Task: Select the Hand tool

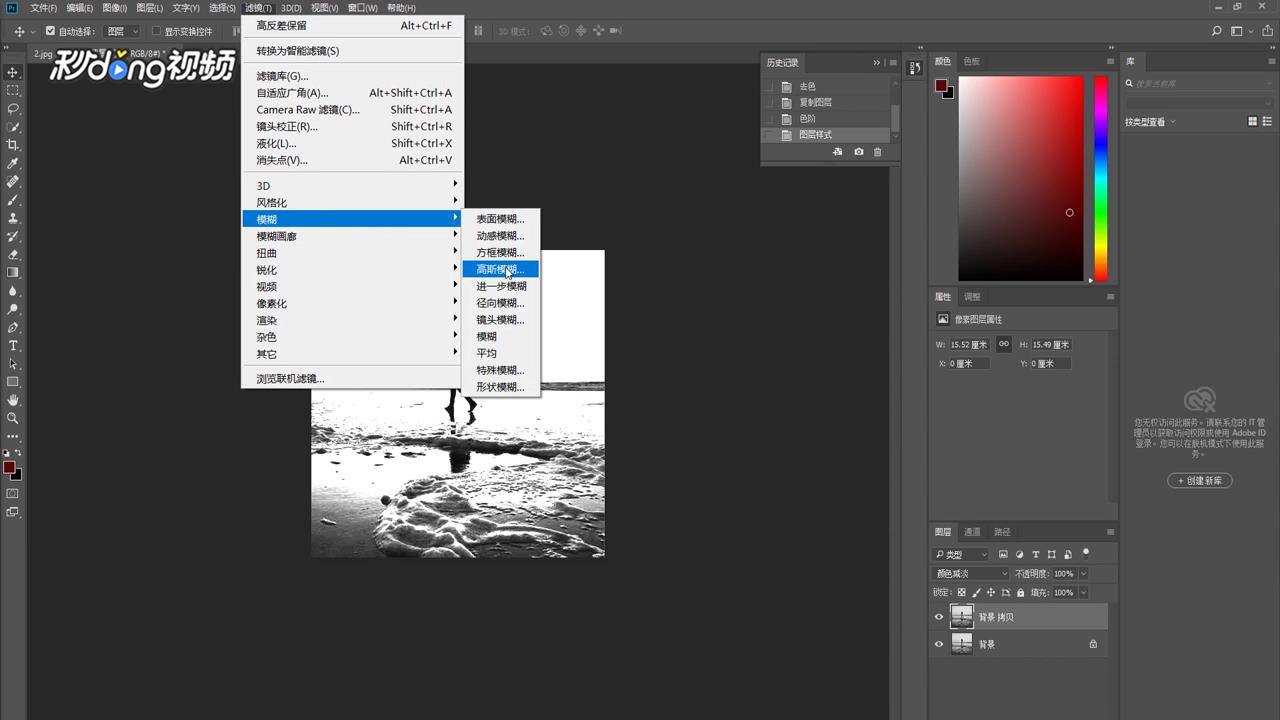Action: click(x=13, y=400)
